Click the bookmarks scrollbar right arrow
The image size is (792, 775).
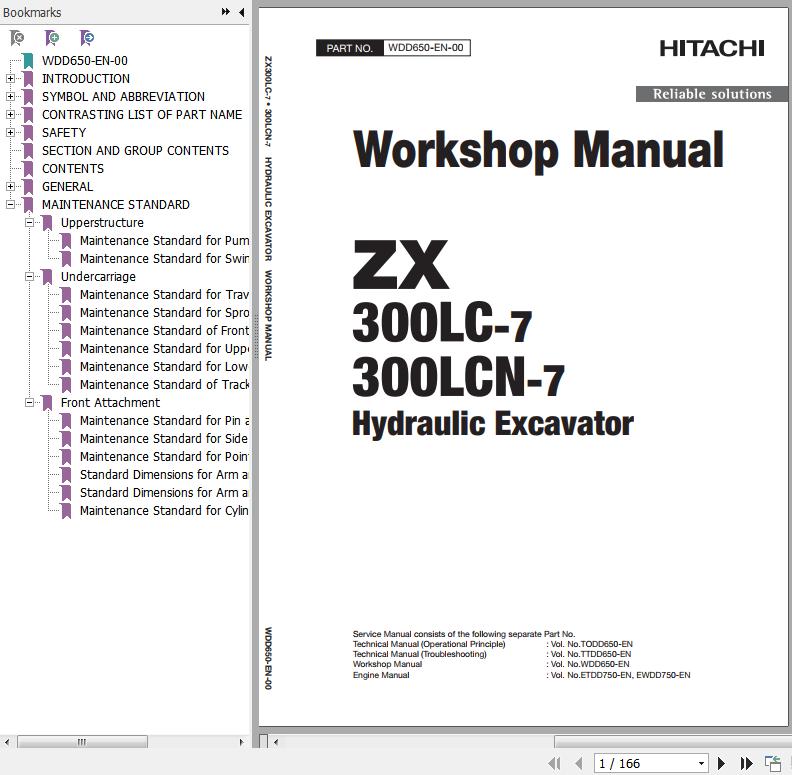[x=241, y=742]
